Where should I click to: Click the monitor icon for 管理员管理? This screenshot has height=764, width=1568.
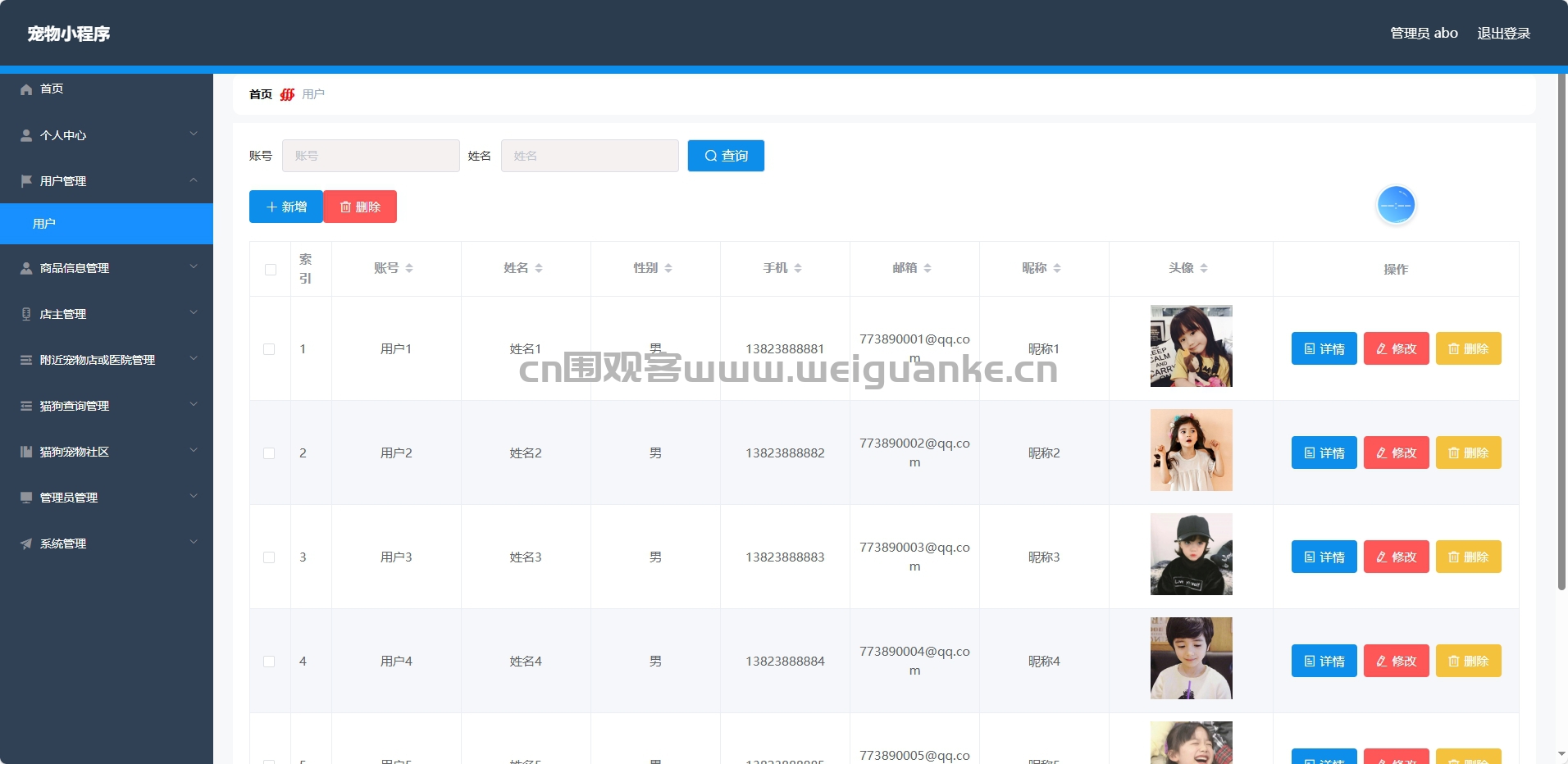(26, 498)
